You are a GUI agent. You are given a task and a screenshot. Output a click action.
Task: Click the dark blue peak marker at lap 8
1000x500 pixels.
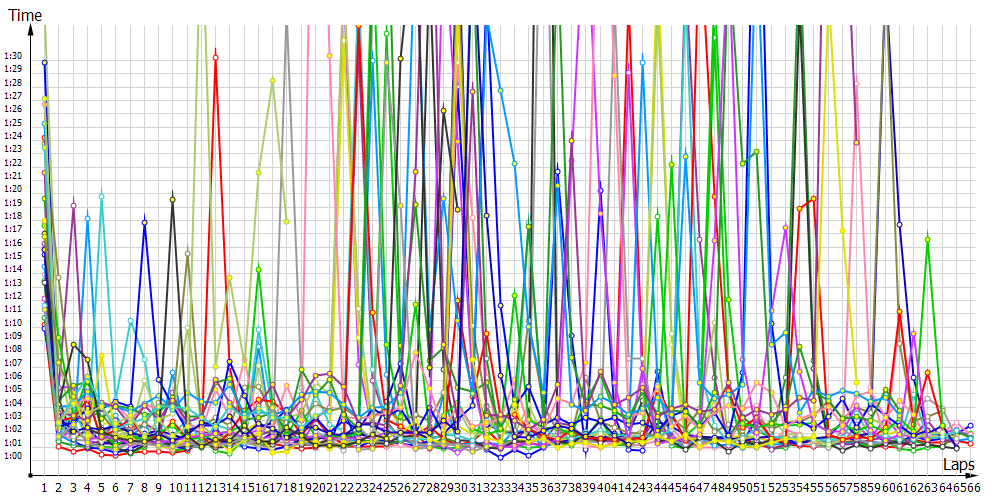coord(145,222)
